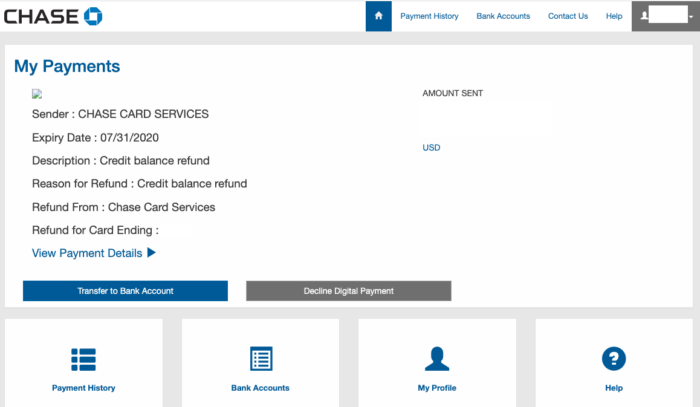Click the CHASE wordmark text
This screenshot has width=700, height=407.
click(42, 17)
